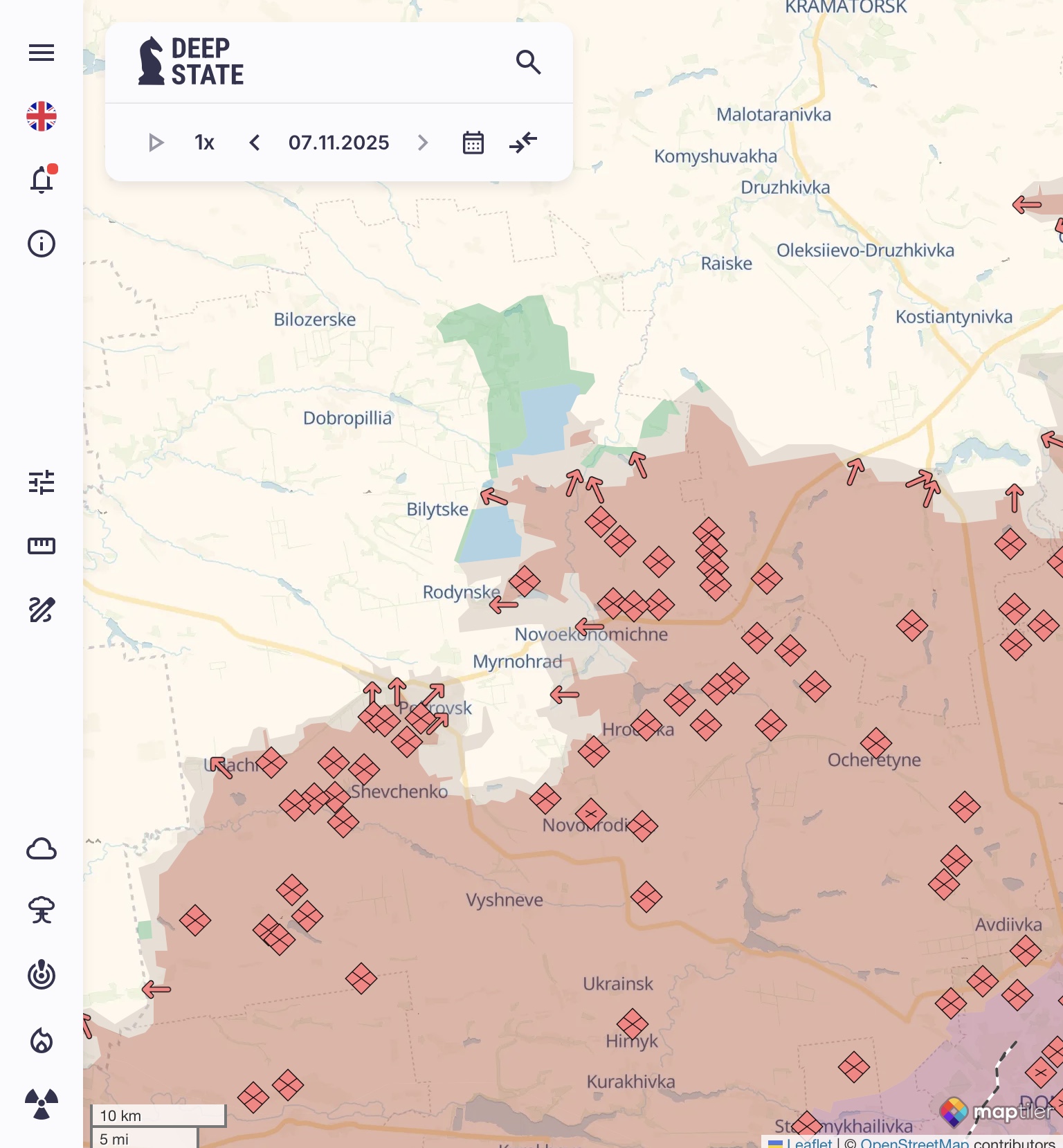Toggle the weather cloud layer
Screen dimensions: 1063x1148
click(42, 848)
